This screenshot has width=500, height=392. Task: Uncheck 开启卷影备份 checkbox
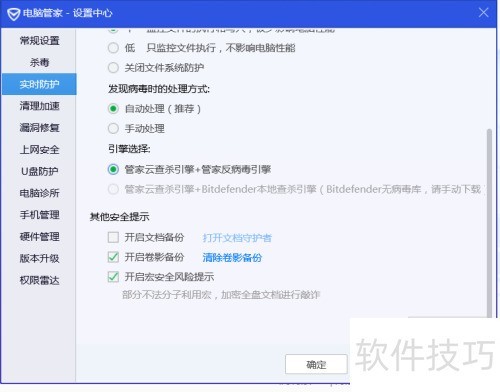(x=113, y=257)
